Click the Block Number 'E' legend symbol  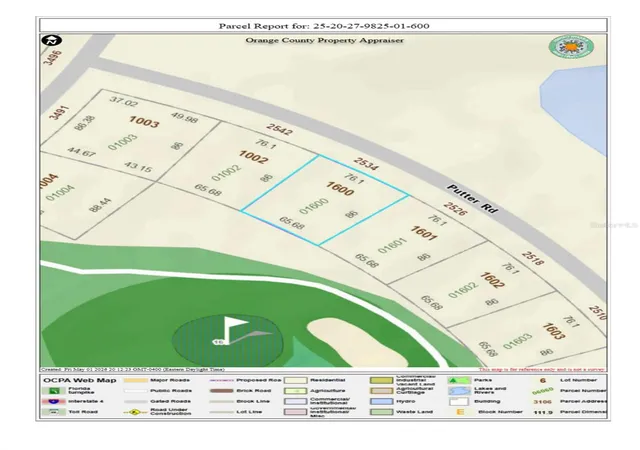(x=460, y=412)
